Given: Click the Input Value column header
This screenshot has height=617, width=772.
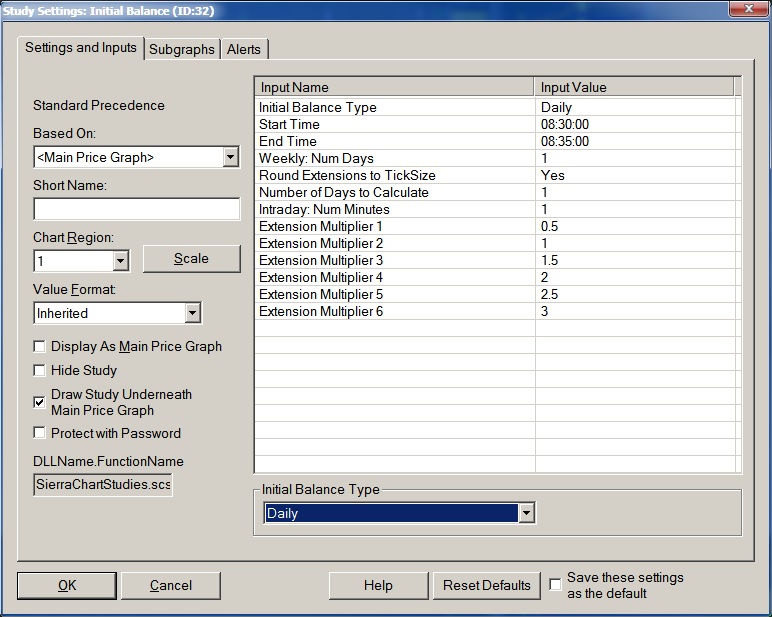Looking at the screenshot, I should click(x=635, y=87).
